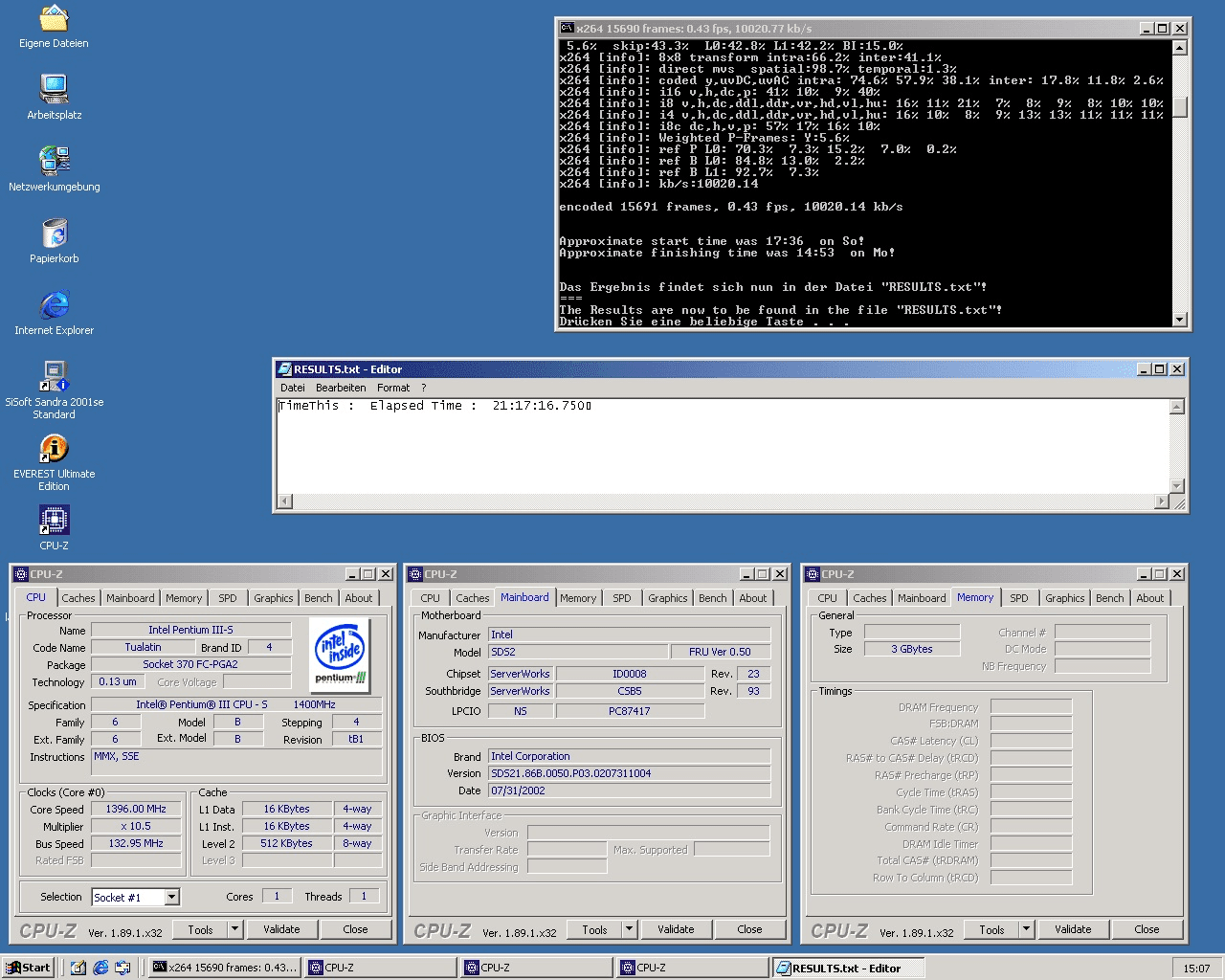Select RESULTS.txt - Editor taskbar button
Screen dimensions: 1225x980
849,968
